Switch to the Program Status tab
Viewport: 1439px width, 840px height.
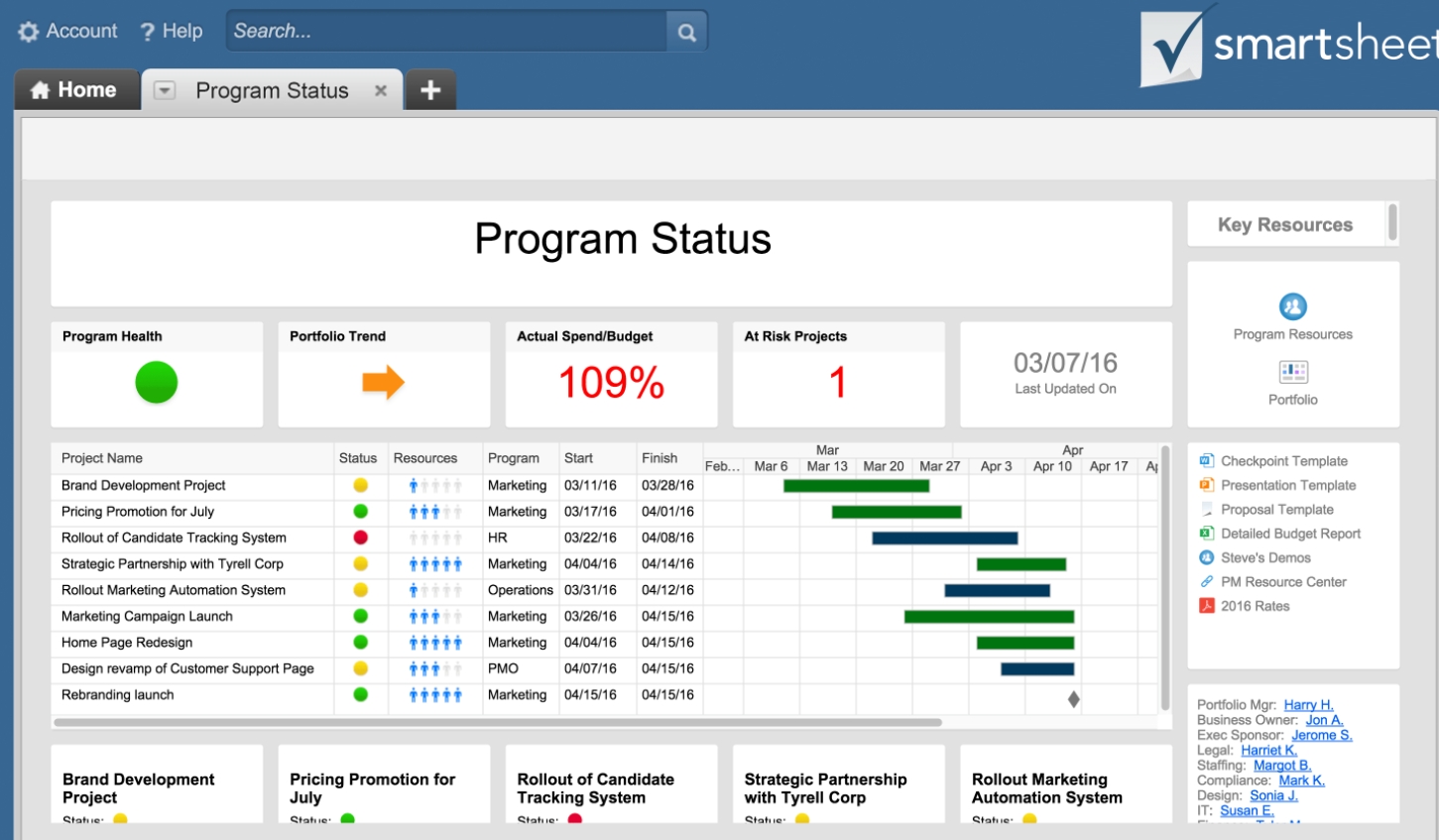[x=273, y=90]
